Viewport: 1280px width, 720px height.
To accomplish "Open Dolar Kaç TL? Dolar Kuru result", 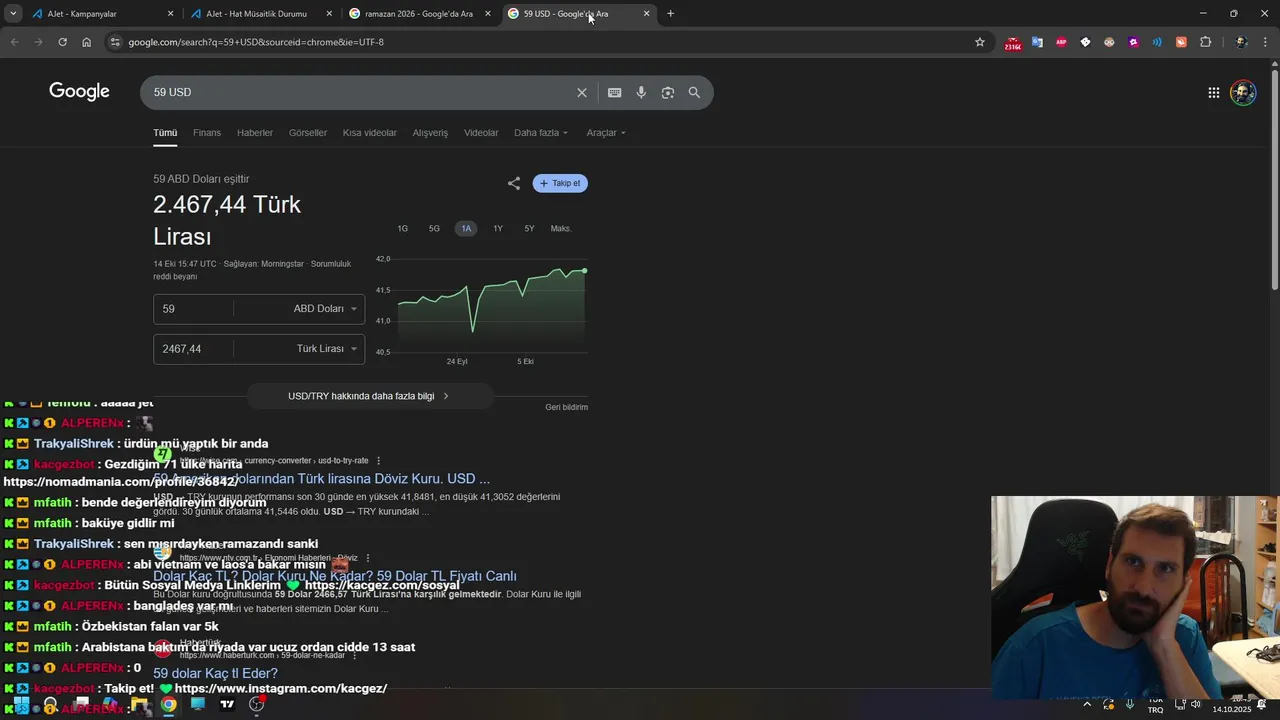I will click(334, 576).
